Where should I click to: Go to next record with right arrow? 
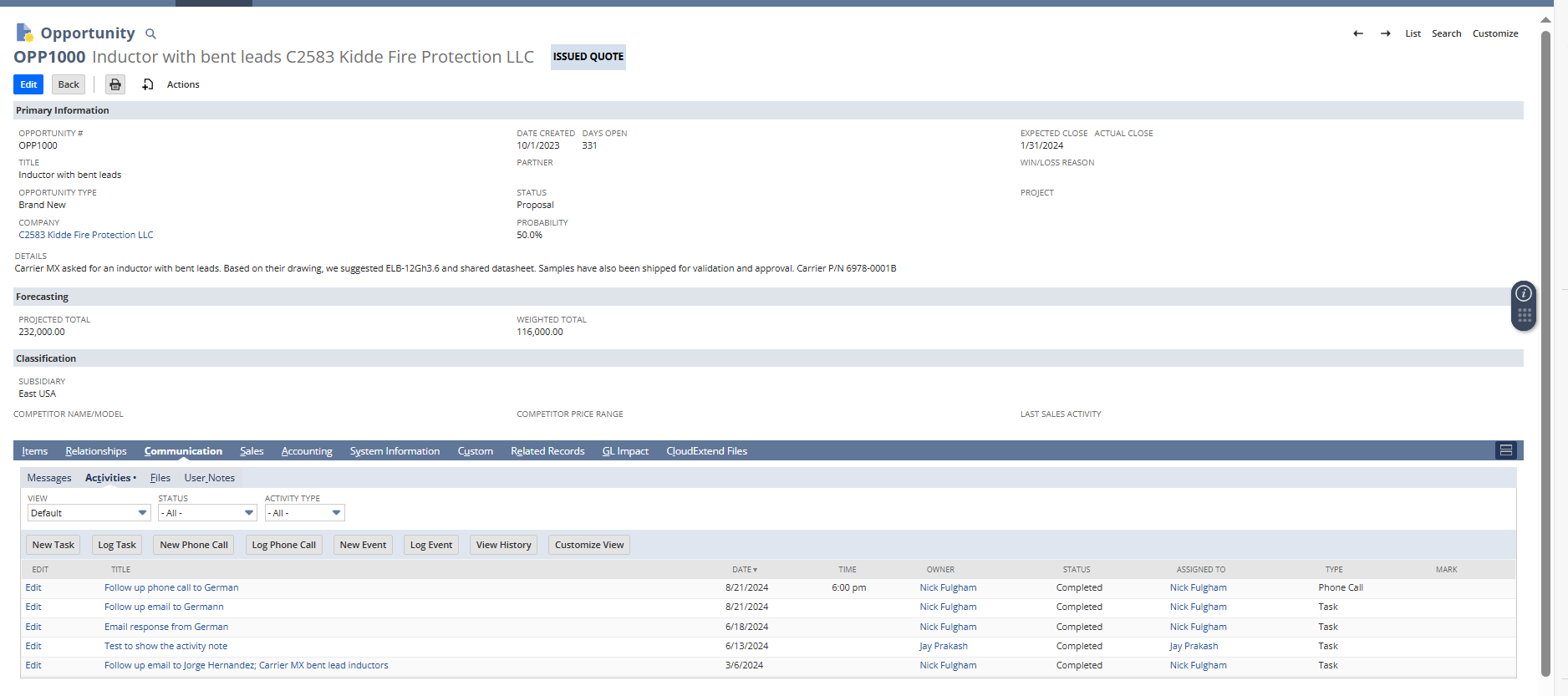[1386, 33]
